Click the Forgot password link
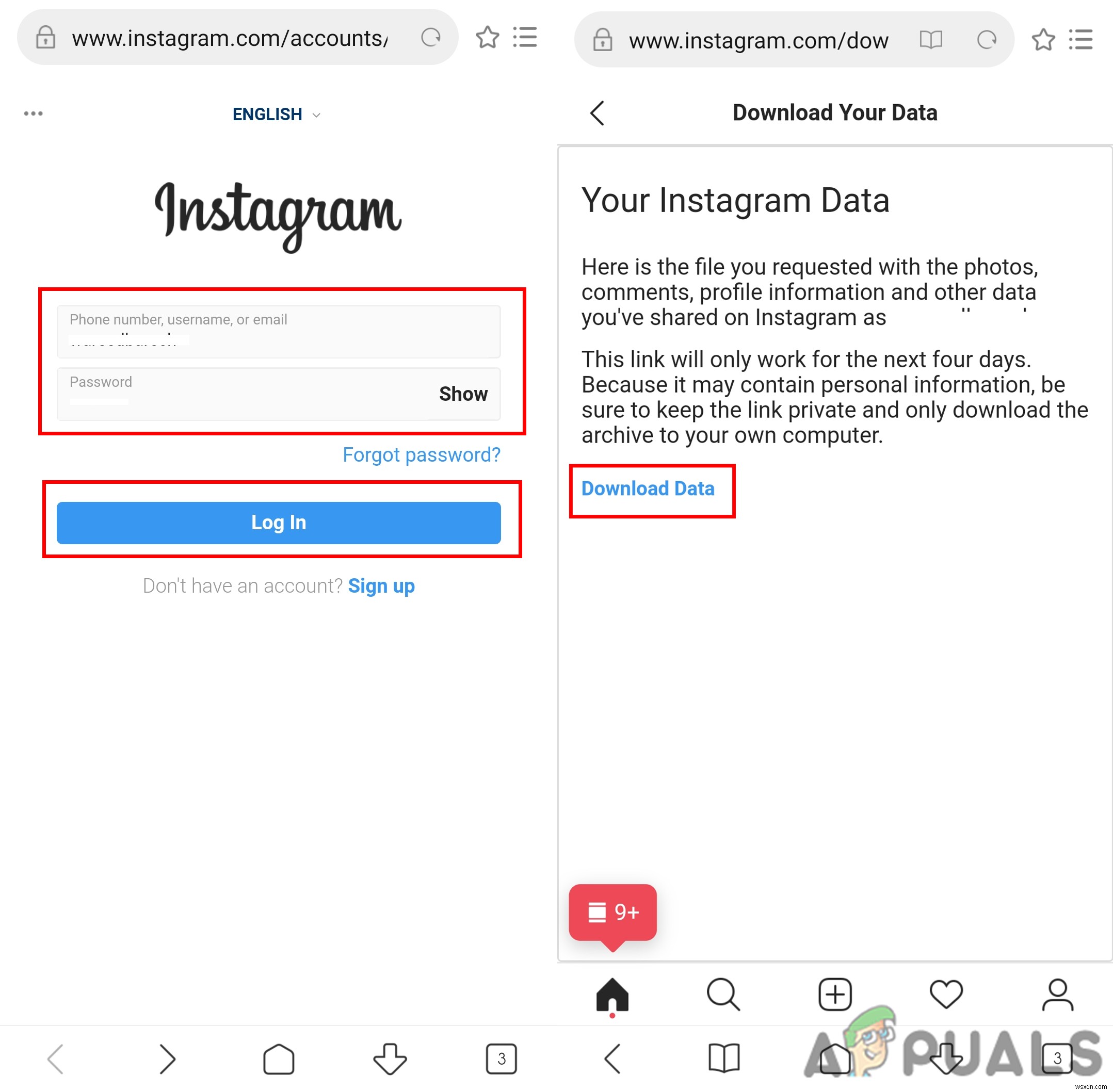This screenshot has height=1092, width=1113. point(422,455)
